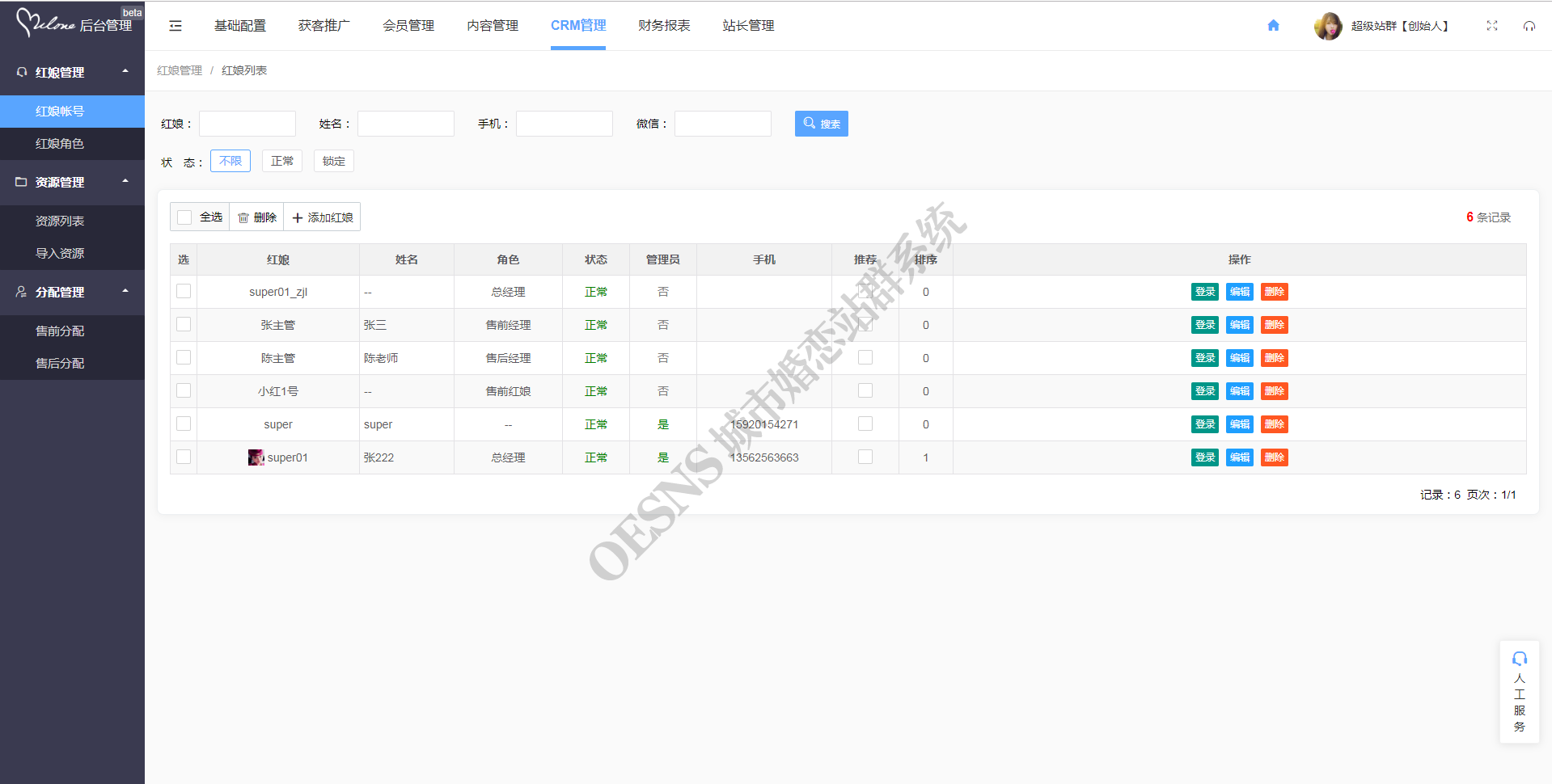Click the blue 搜索 search button

click(x=821, y=124)
